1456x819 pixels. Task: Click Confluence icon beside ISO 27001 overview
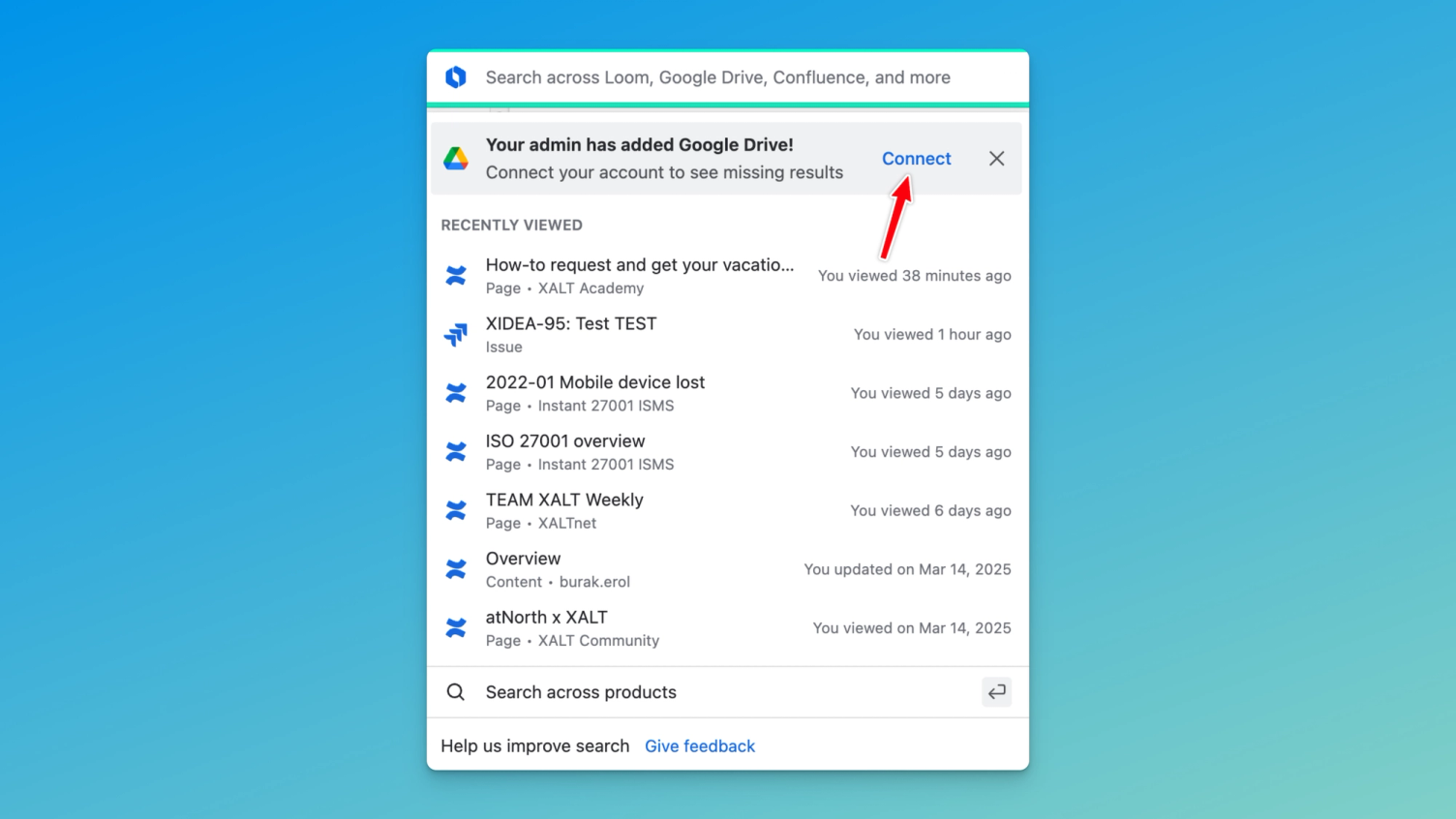click(x=456, y=452)
